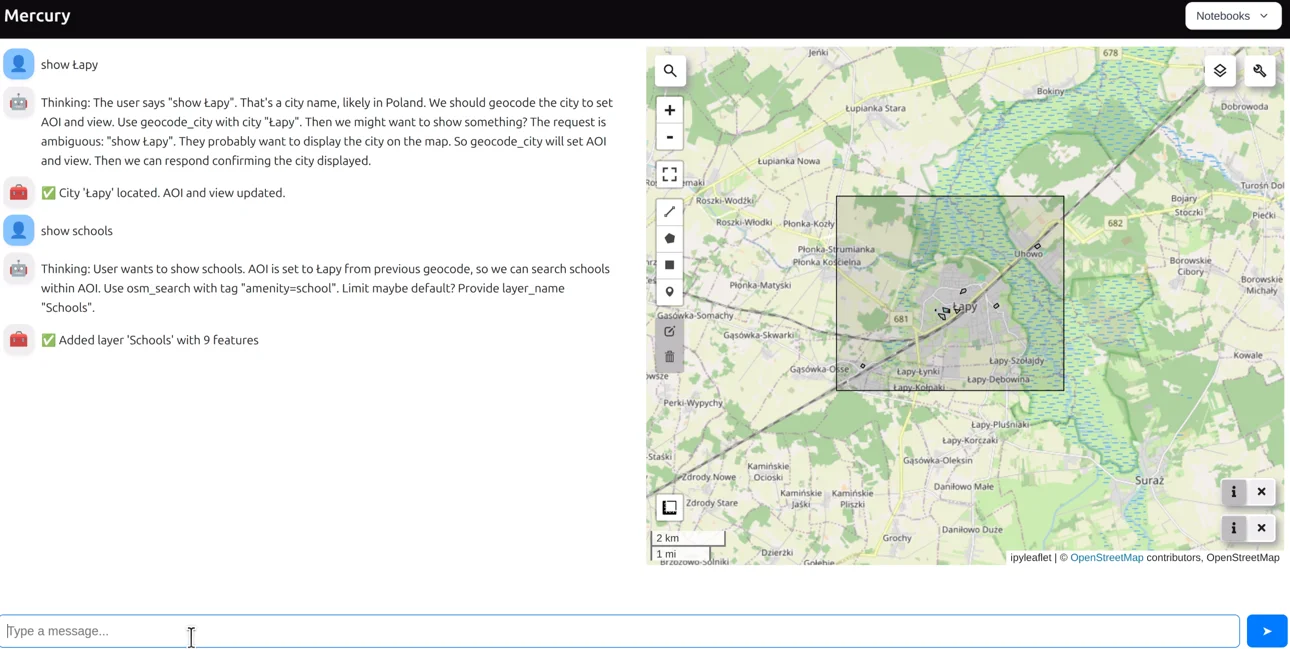Zoom in on the map
This screenshot has height=649, width=1290.
point(670,110)
